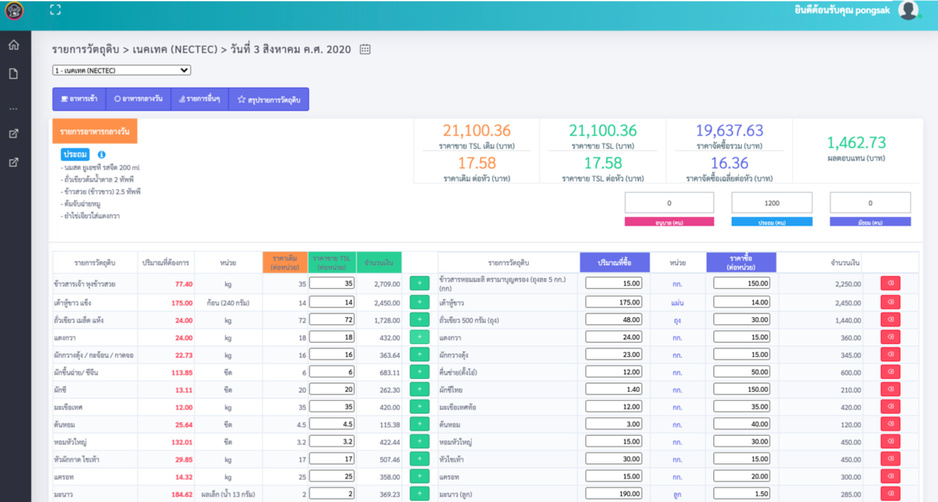Open the user avatar at top right
This screenshot has width=938, height=502.
[908, 10]
